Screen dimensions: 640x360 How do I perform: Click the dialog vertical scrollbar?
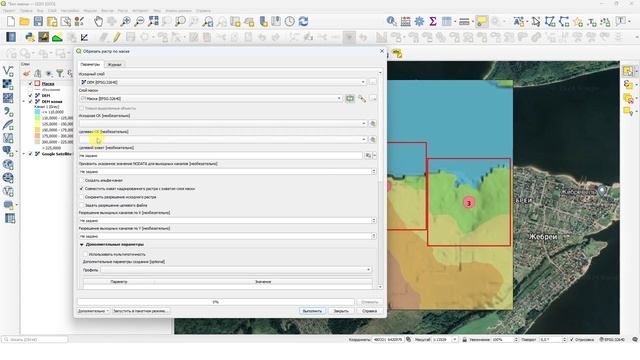[380, 180]
